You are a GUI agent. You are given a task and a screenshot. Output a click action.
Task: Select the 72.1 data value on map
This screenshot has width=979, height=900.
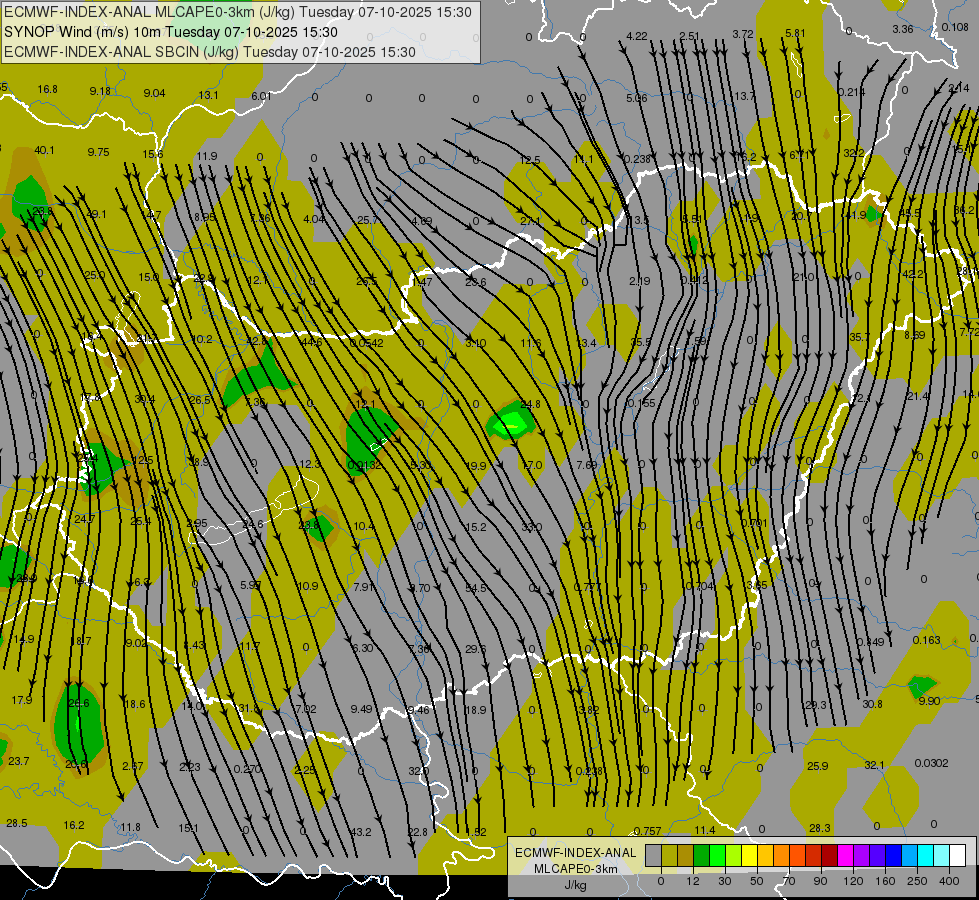(x=862, y=399)
